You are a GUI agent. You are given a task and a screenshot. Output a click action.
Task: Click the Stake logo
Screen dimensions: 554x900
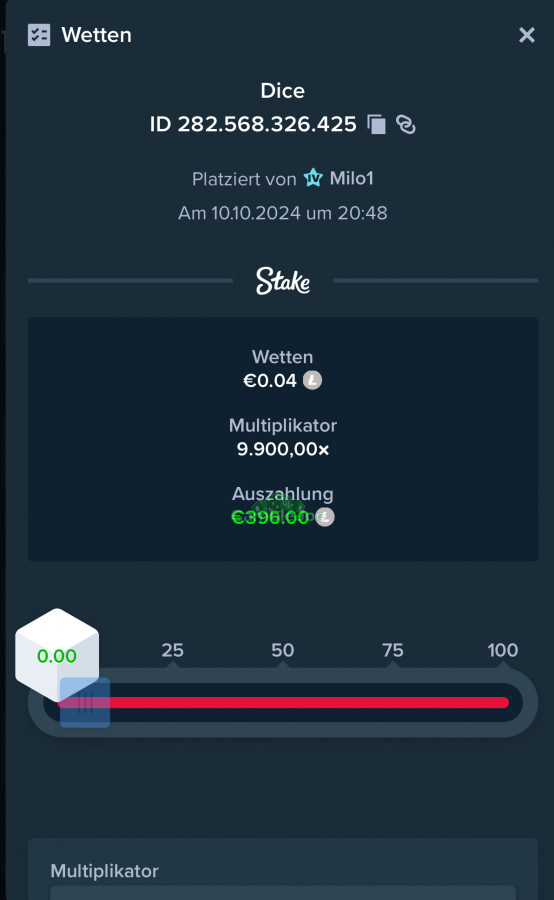tap(283, 281)
